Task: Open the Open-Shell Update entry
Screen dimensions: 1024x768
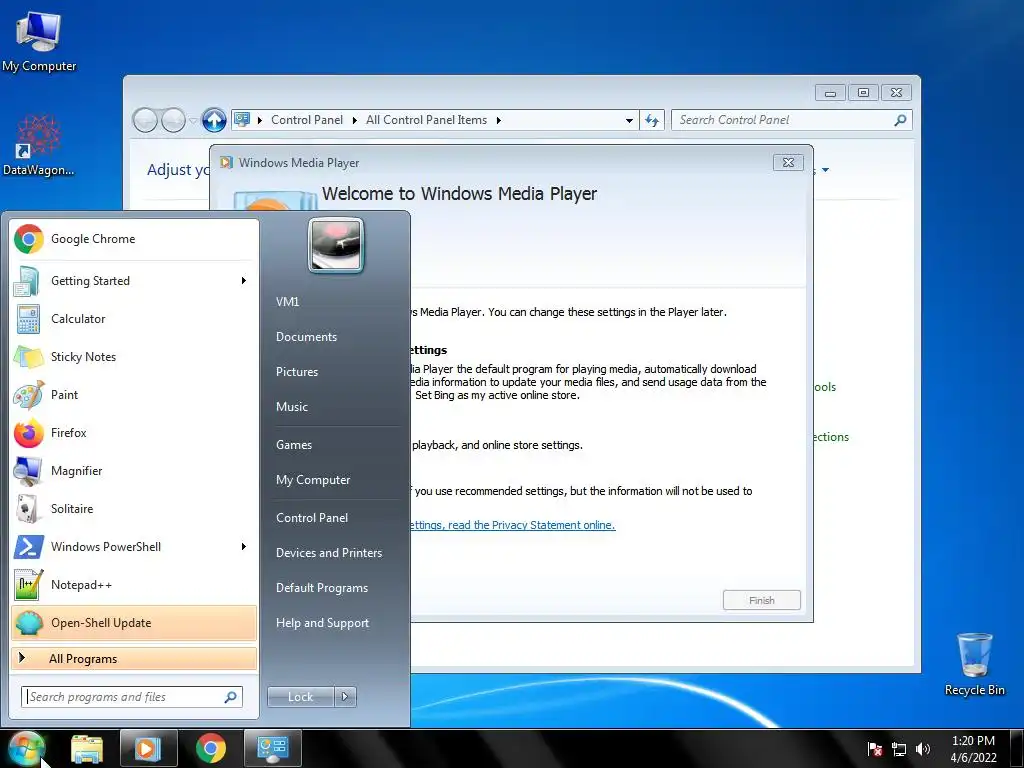Action: point(134,623)
